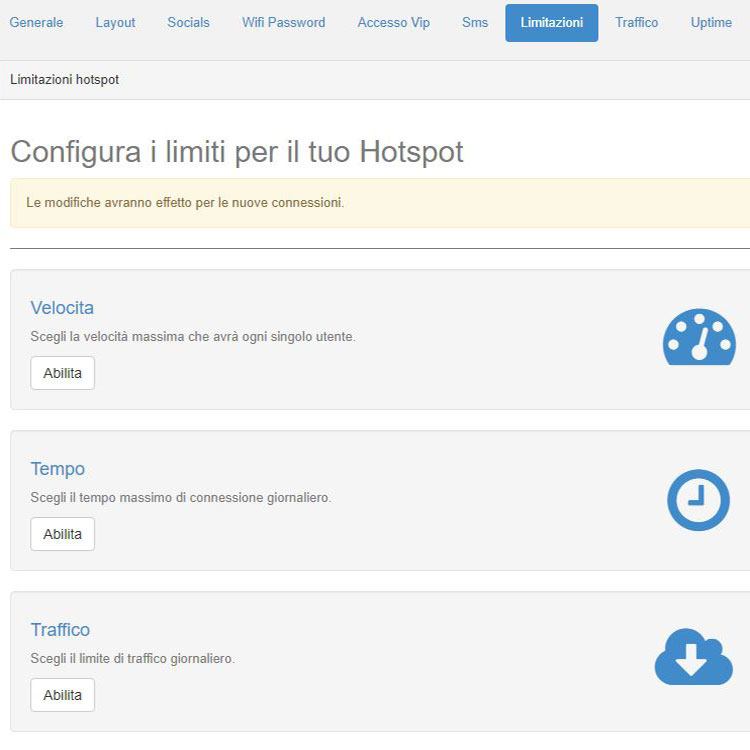Click the speedometer icon in Velocita
This screenshot has height=750, width=750.
click(x=699, y=337)
